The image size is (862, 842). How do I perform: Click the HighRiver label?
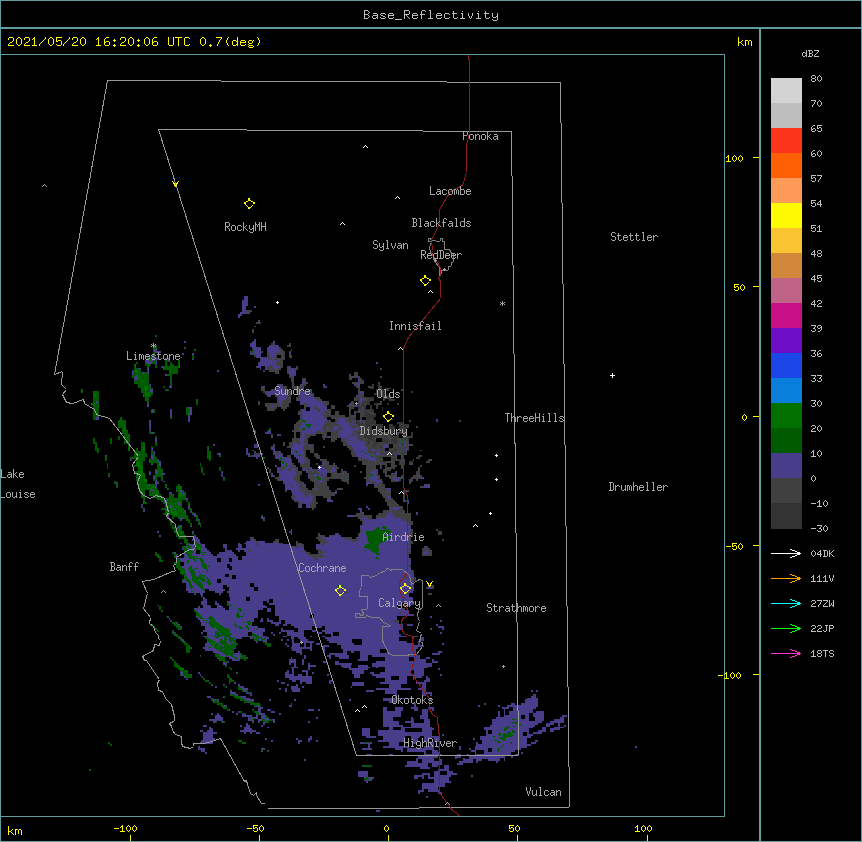click(430, 743)
